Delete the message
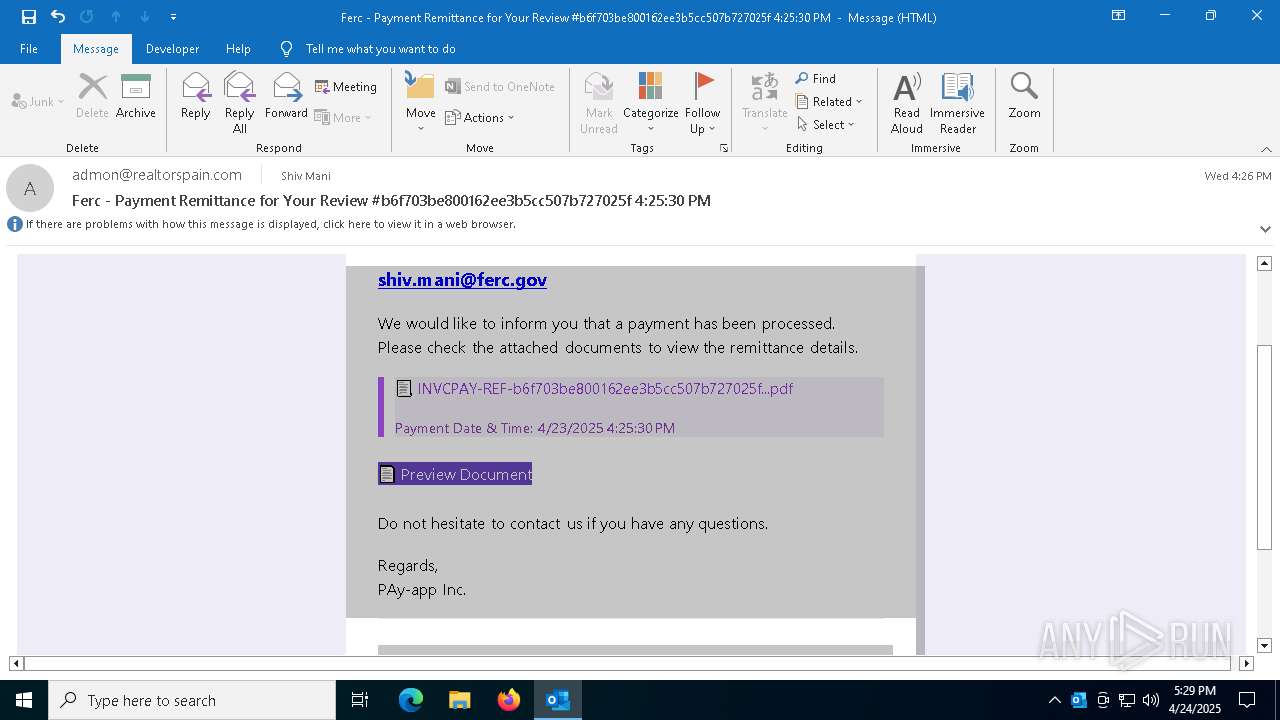This screenshot has height=720, width=1280. click(x=92, y=96)
